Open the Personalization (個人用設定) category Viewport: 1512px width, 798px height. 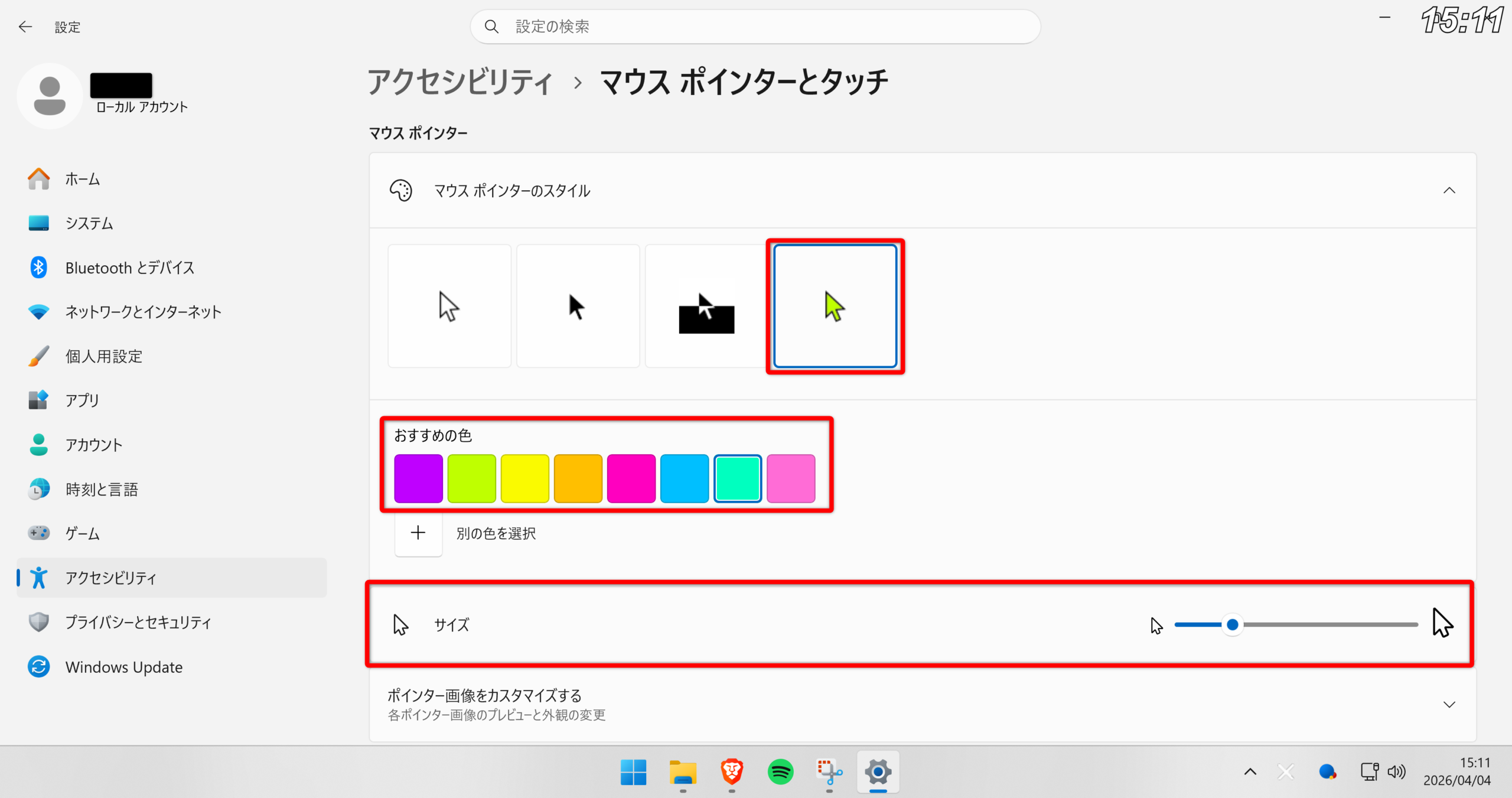pos(103,356)
